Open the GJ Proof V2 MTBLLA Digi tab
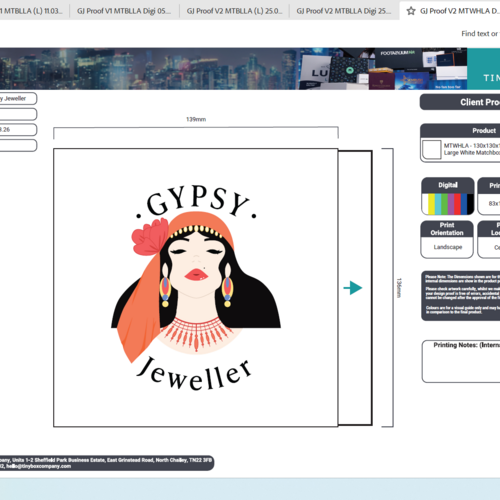 [x=344, y=11]
